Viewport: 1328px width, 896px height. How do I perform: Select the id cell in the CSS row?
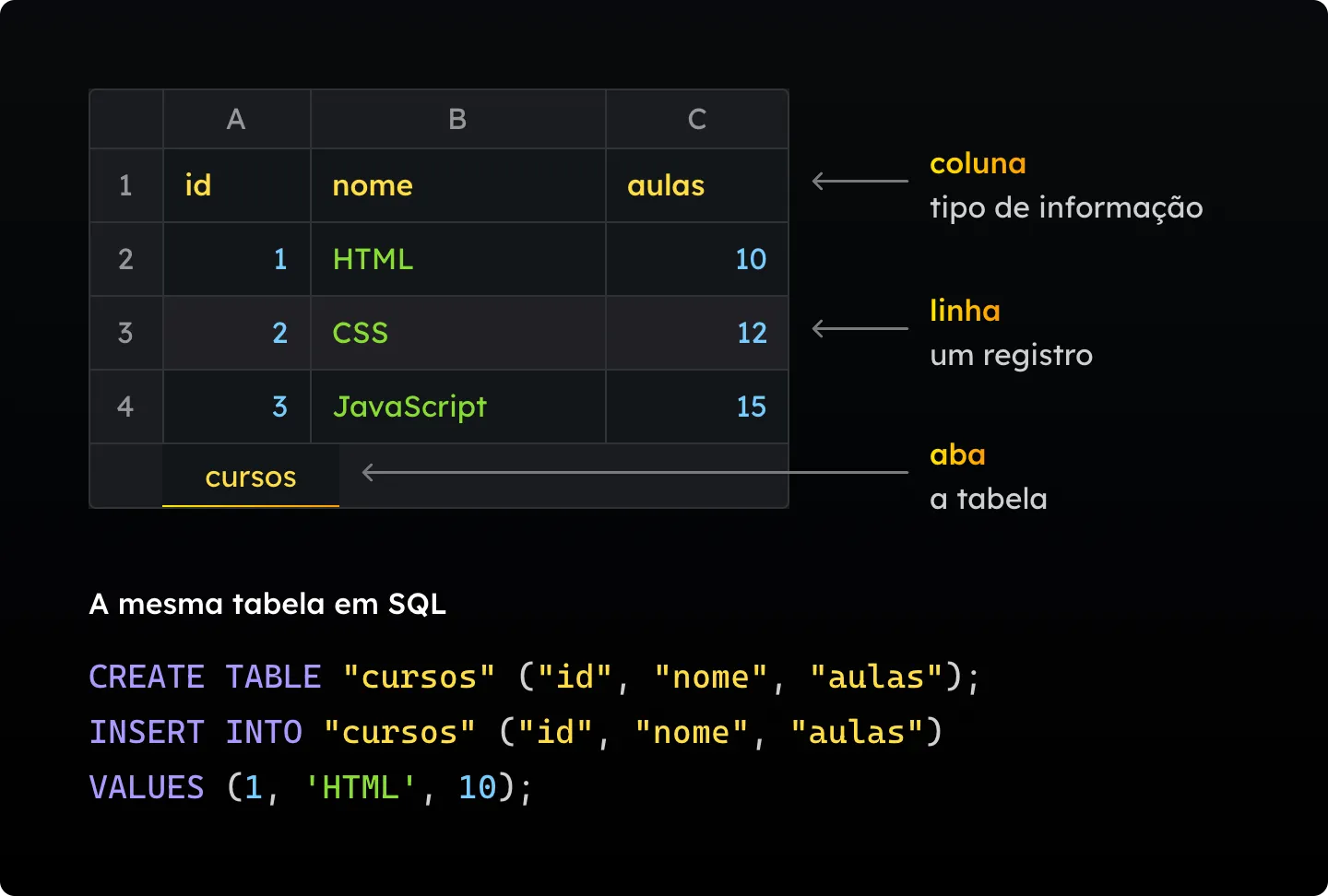(x=237, y=333)
